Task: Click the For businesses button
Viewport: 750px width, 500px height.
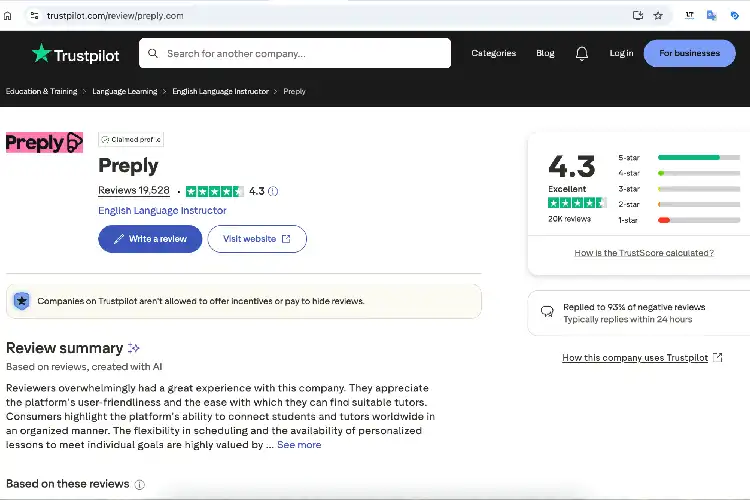Action: click(689, 53)
